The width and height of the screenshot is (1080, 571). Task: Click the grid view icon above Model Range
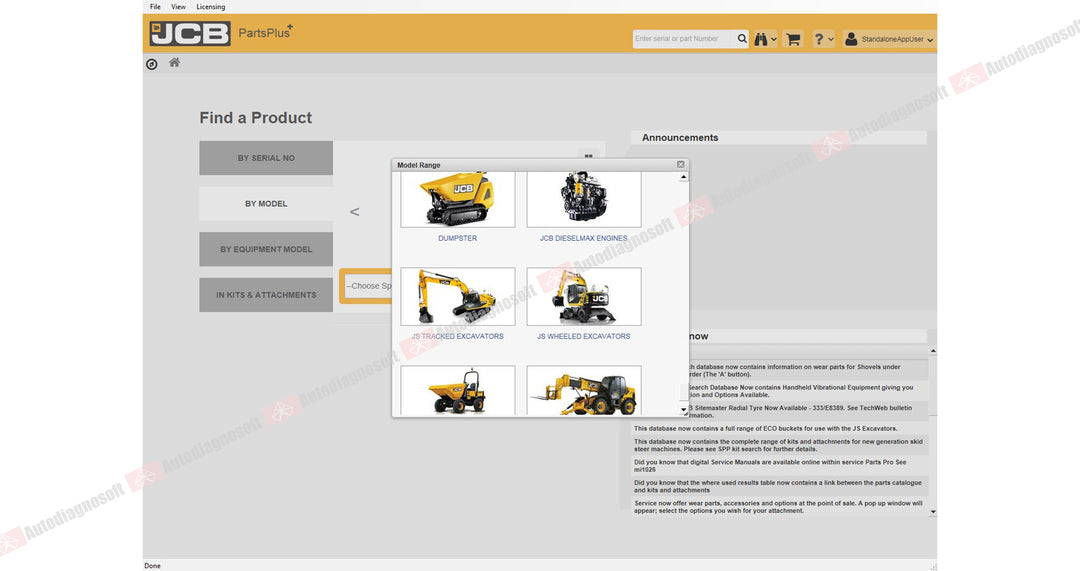(x=588, y=156)
